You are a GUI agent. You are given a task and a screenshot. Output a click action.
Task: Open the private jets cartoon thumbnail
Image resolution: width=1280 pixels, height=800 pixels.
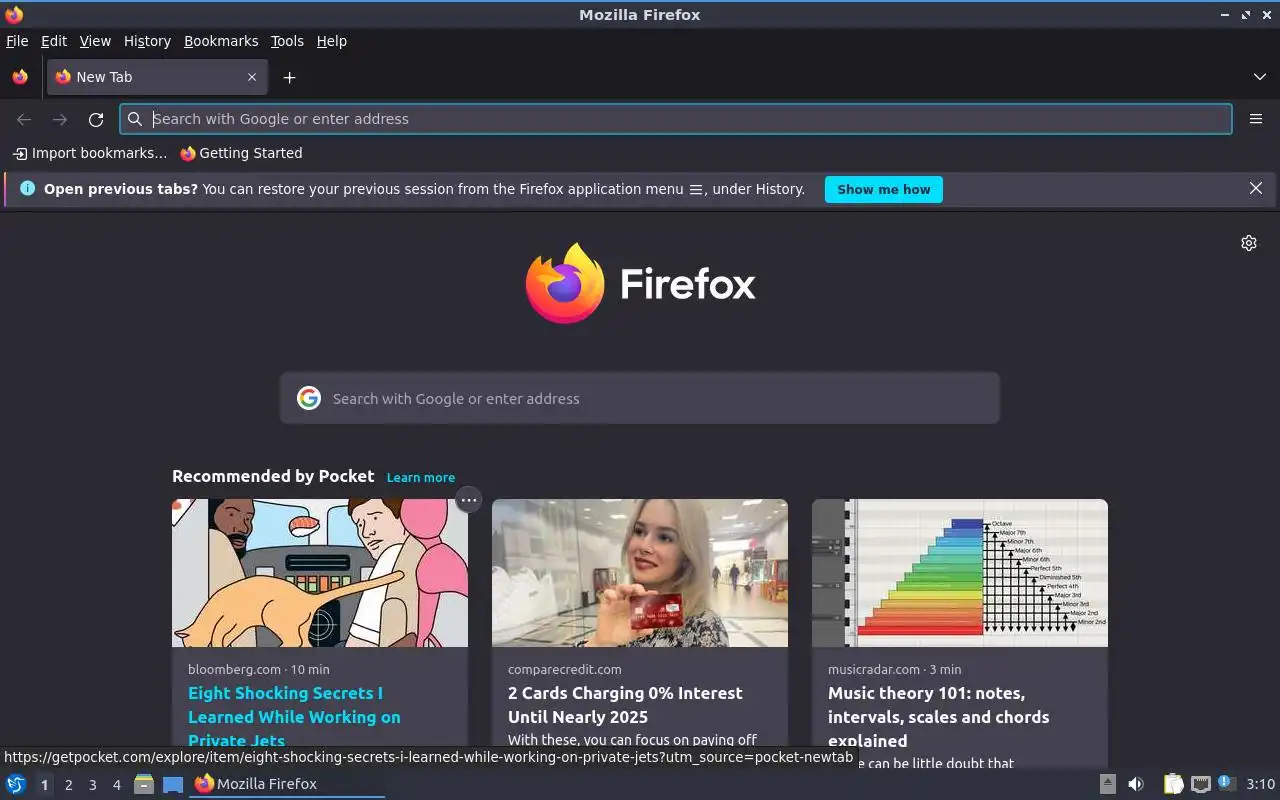point(320,573)
